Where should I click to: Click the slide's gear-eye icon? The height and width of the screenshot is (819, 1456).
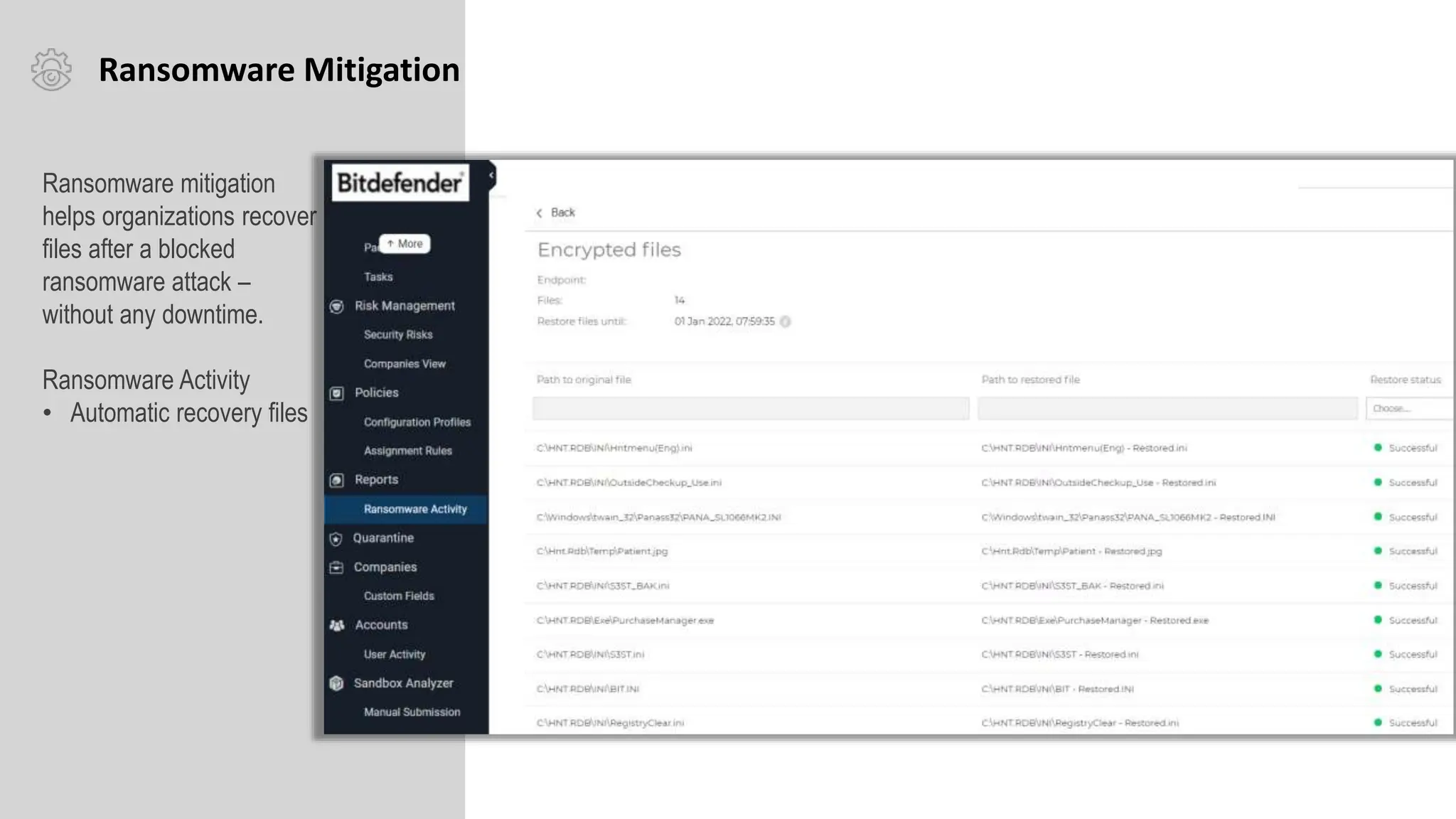coord(51,70)
